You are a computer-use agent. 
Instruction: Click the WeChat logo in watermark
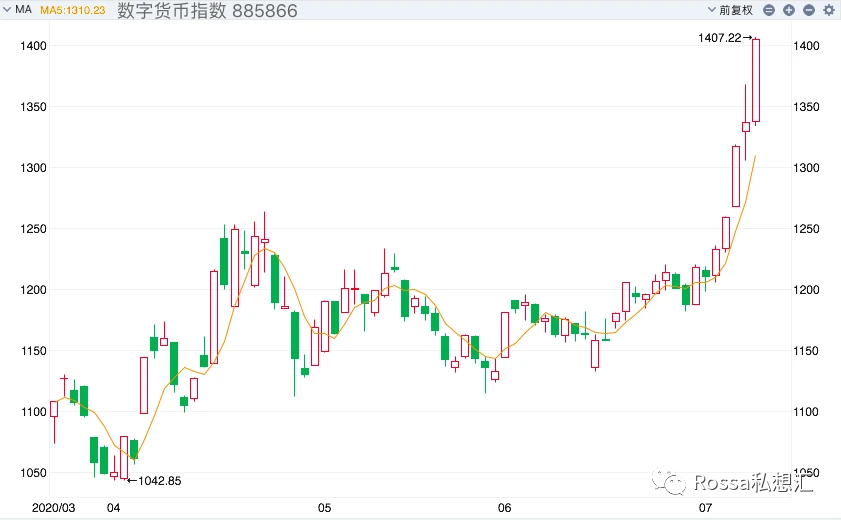(668, 482)
